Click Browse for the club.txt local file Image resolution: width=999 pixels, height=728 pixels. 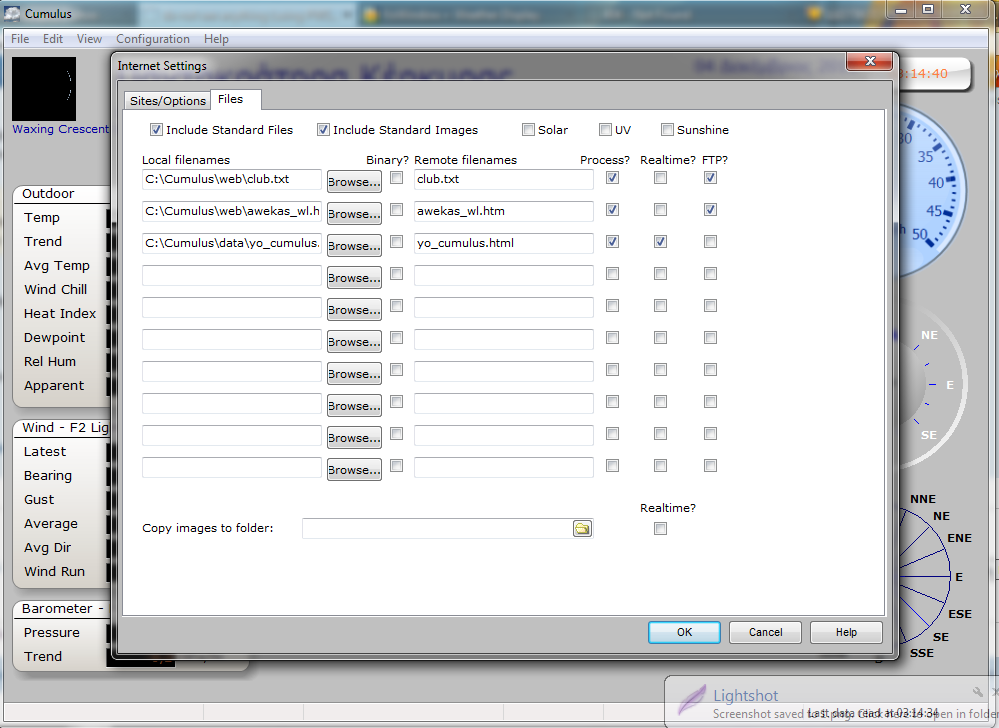point(354,182)
